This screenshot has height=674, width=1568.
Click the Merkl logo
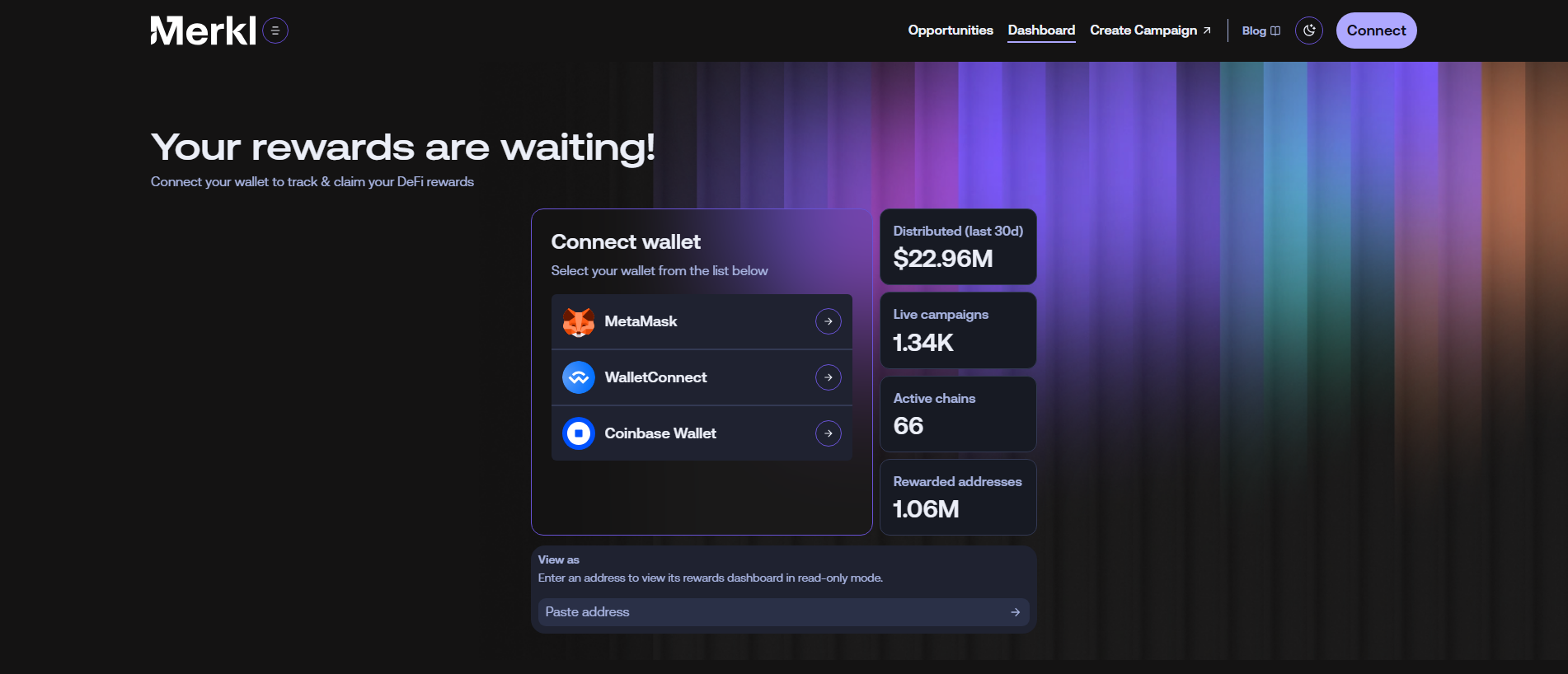pyautogui.click(x=203, y=30)
